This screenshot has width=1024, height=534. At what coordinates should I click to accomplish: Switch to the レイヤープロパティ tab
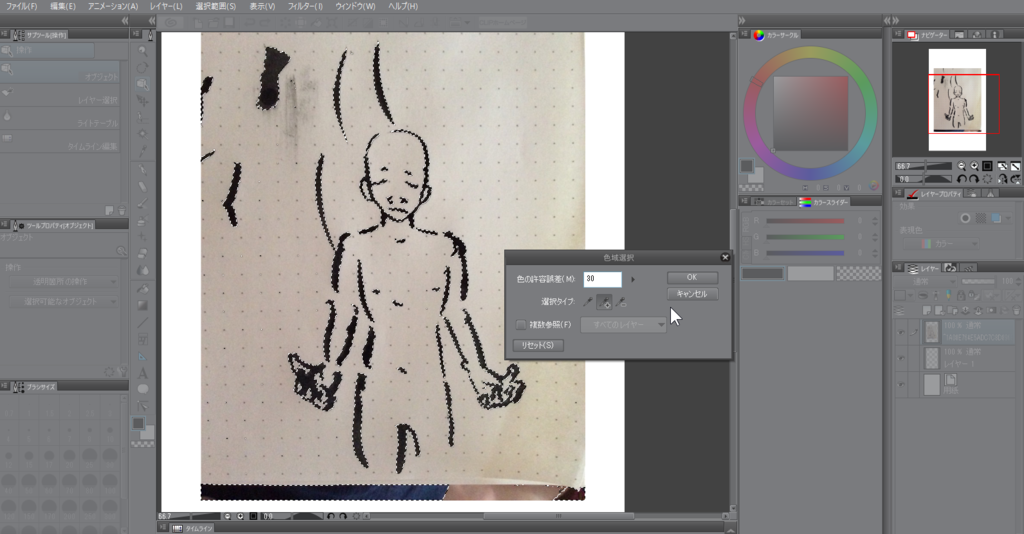coord(935,194)
